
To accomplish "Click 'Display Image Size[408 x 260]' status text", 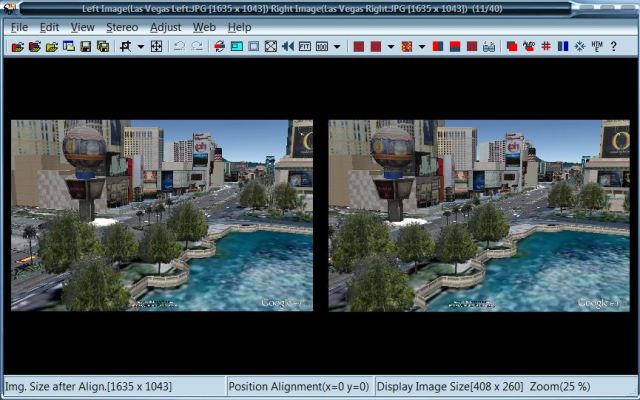I will [450, 387].
